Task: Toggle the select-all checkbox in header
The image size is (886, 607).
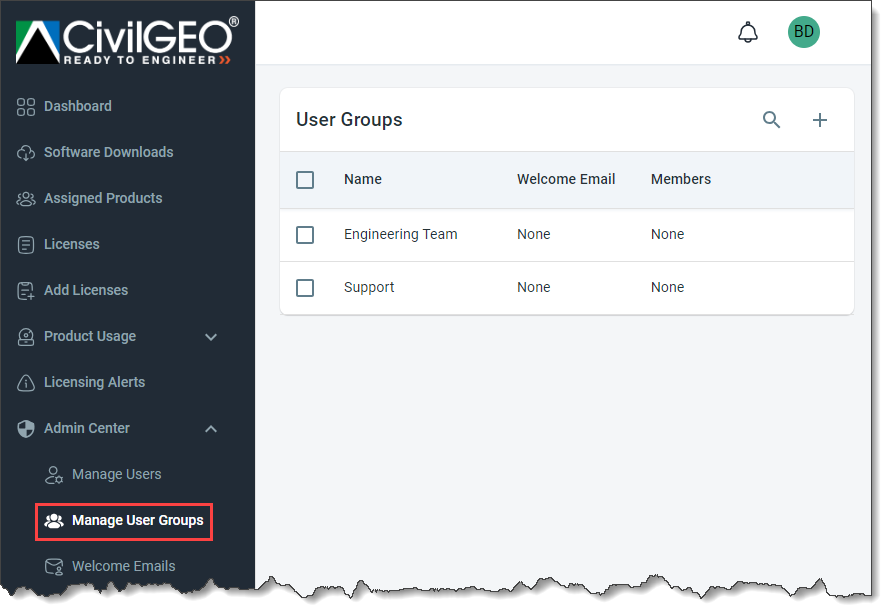Action: click(x=305, y=180)
